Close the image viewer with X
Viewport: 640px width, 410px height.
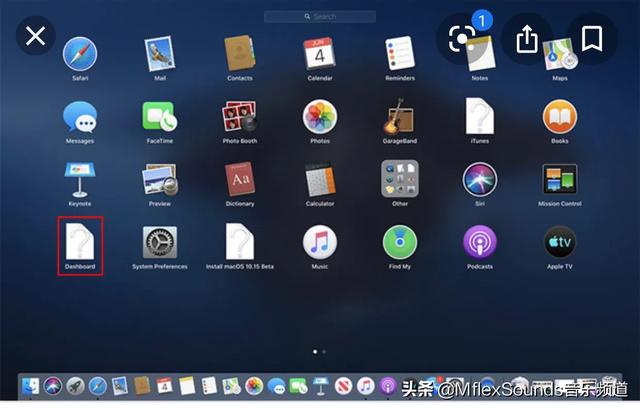pyautogui.click(x=36, y=35)
